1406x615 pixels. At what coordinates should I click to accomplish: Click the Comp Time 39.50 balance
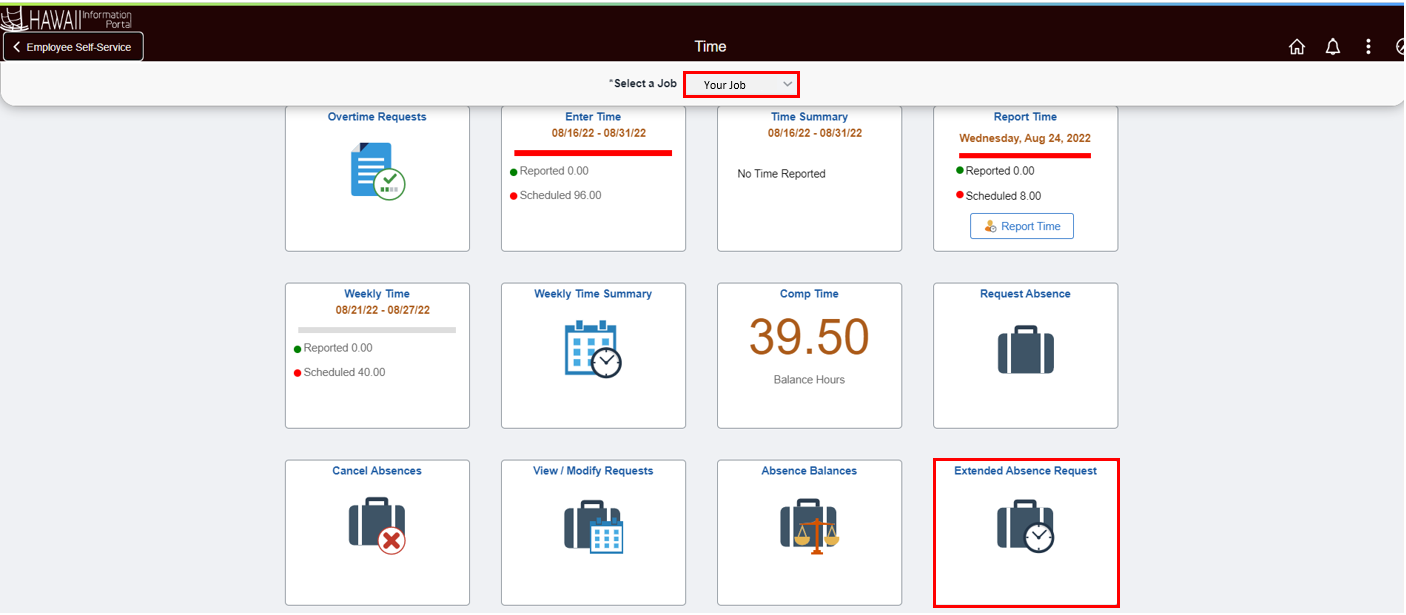click(x=809, y=338)
